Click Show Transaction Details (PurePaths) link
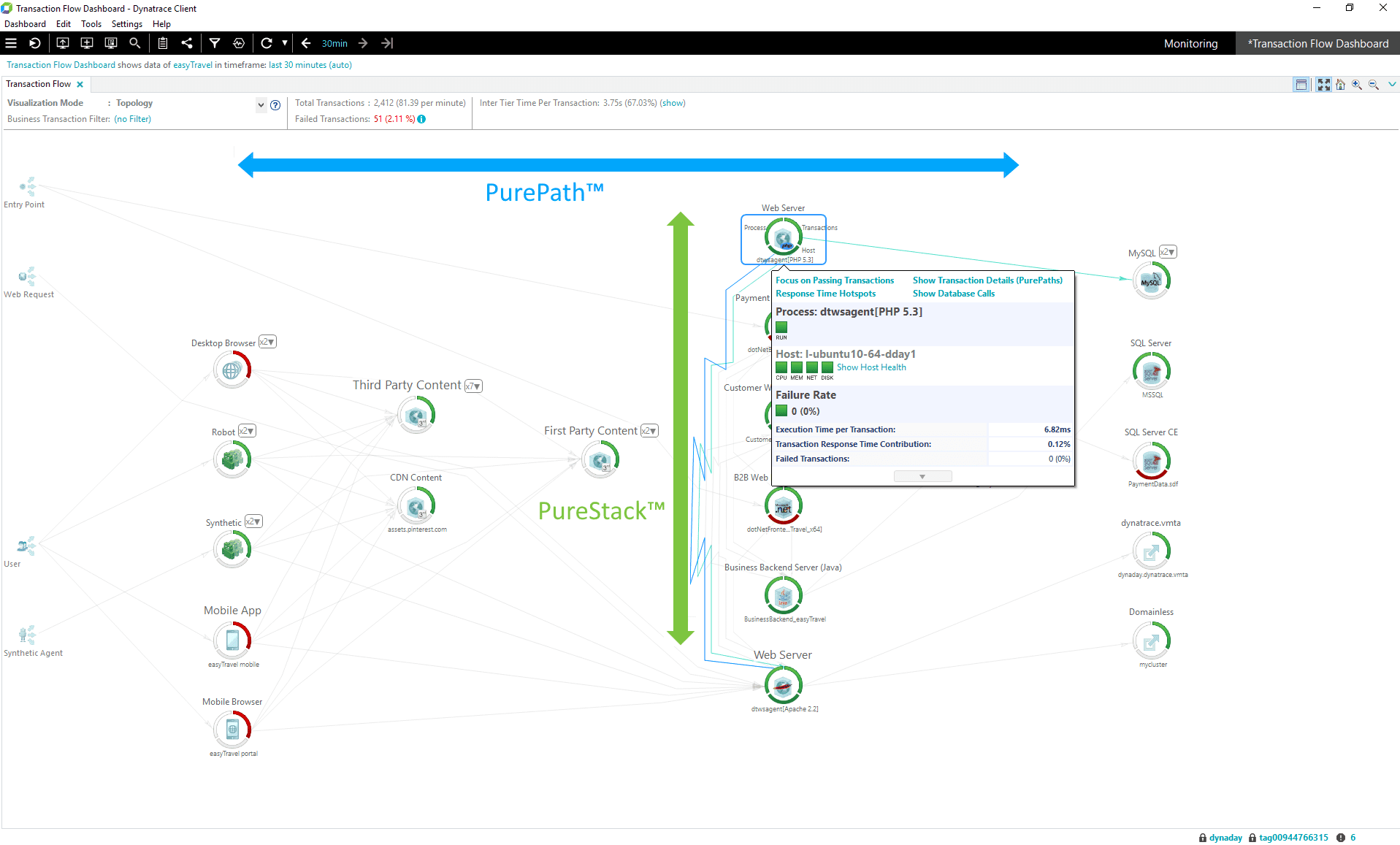 pyautogui.click(x=987, y=280)
